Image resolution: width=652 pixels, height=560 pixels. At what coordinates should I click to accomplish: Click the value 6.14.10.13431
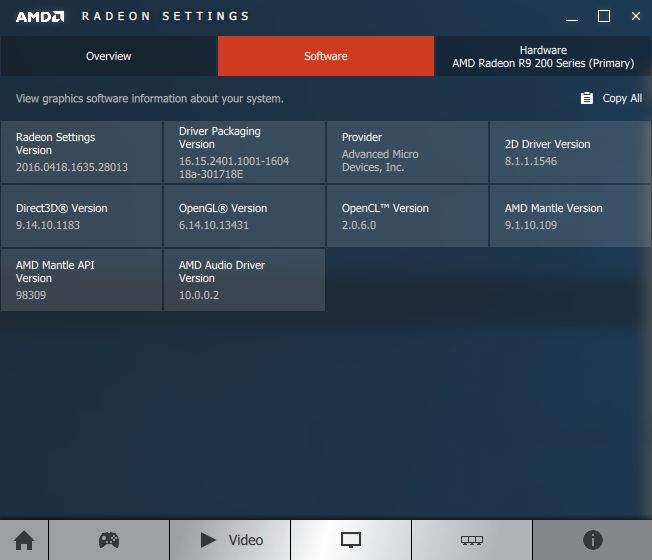pos(213,225)
